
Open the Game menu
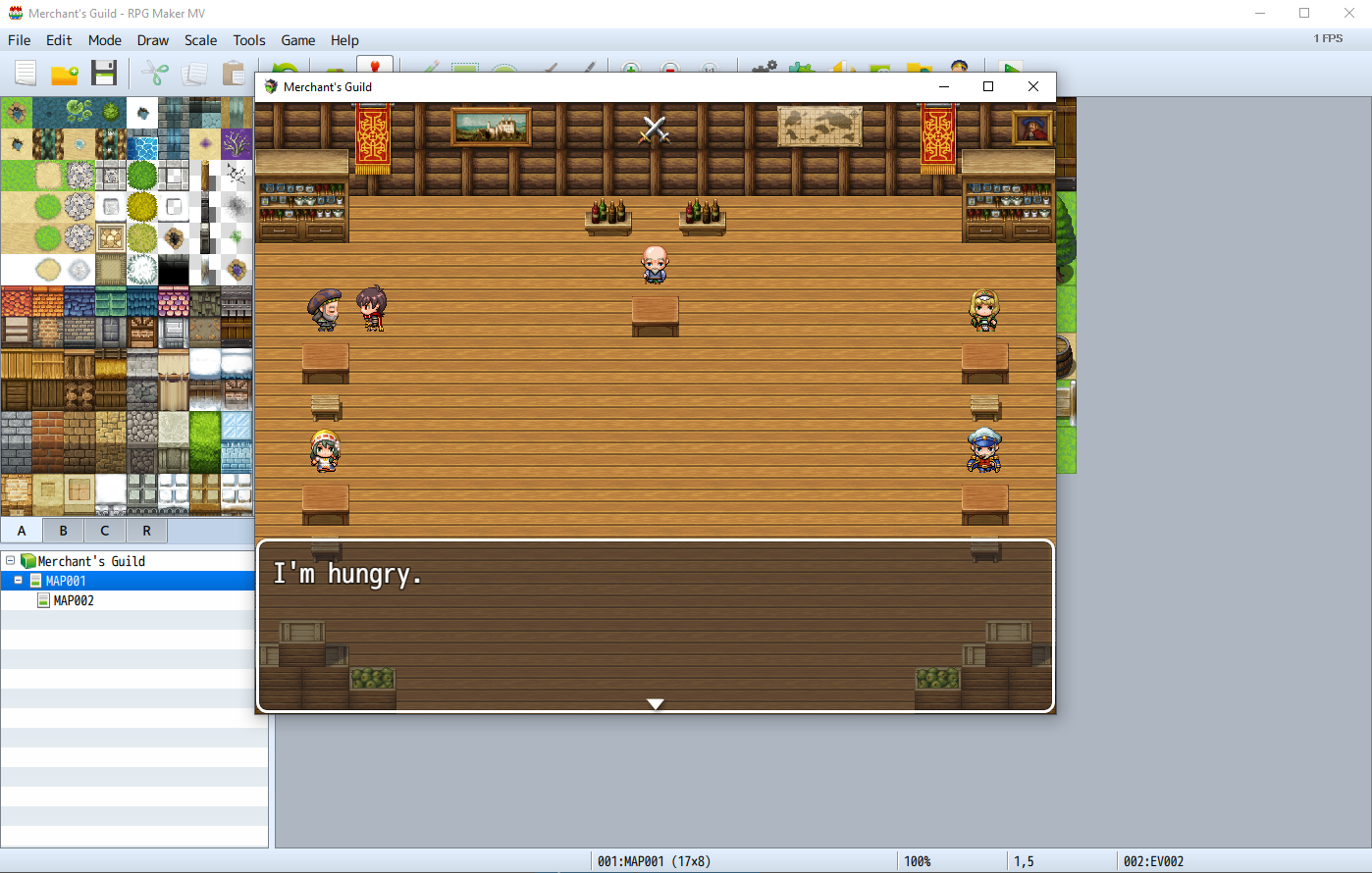click(x=297, y=40)
